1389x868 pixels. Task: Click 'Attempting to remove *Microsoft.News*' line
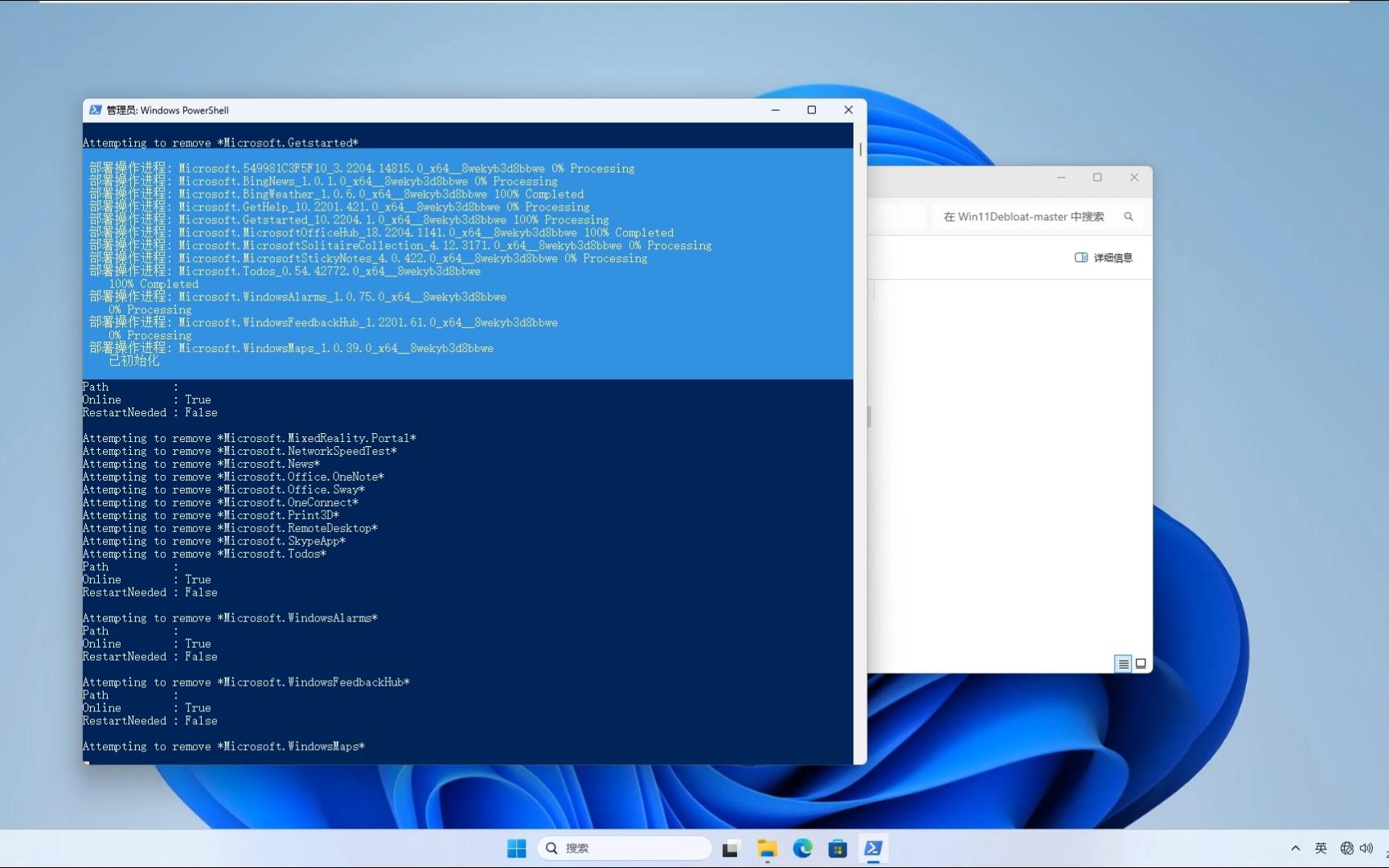pos(201,464)
